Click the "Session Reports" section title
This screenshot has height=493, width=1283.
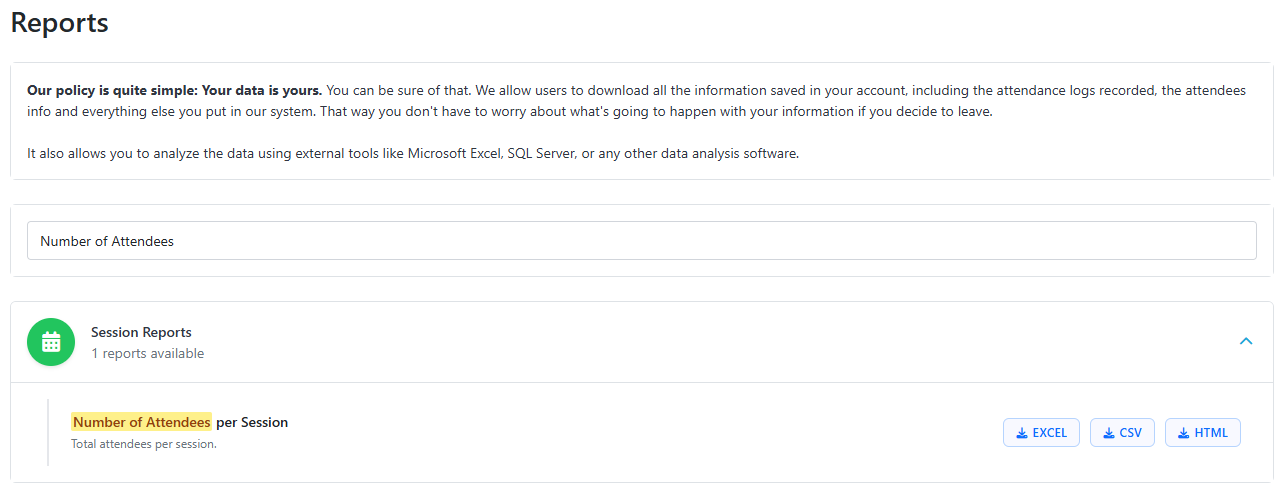click(141, 332)
